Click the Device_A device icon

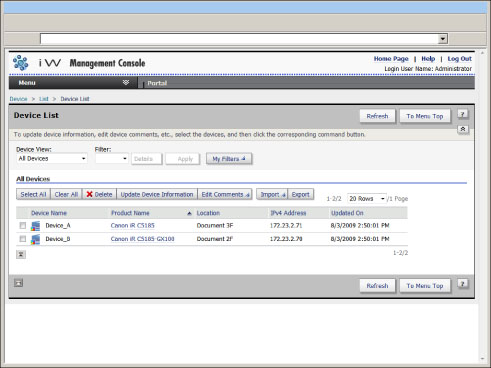pyautogui.click(x=35, y=226)
